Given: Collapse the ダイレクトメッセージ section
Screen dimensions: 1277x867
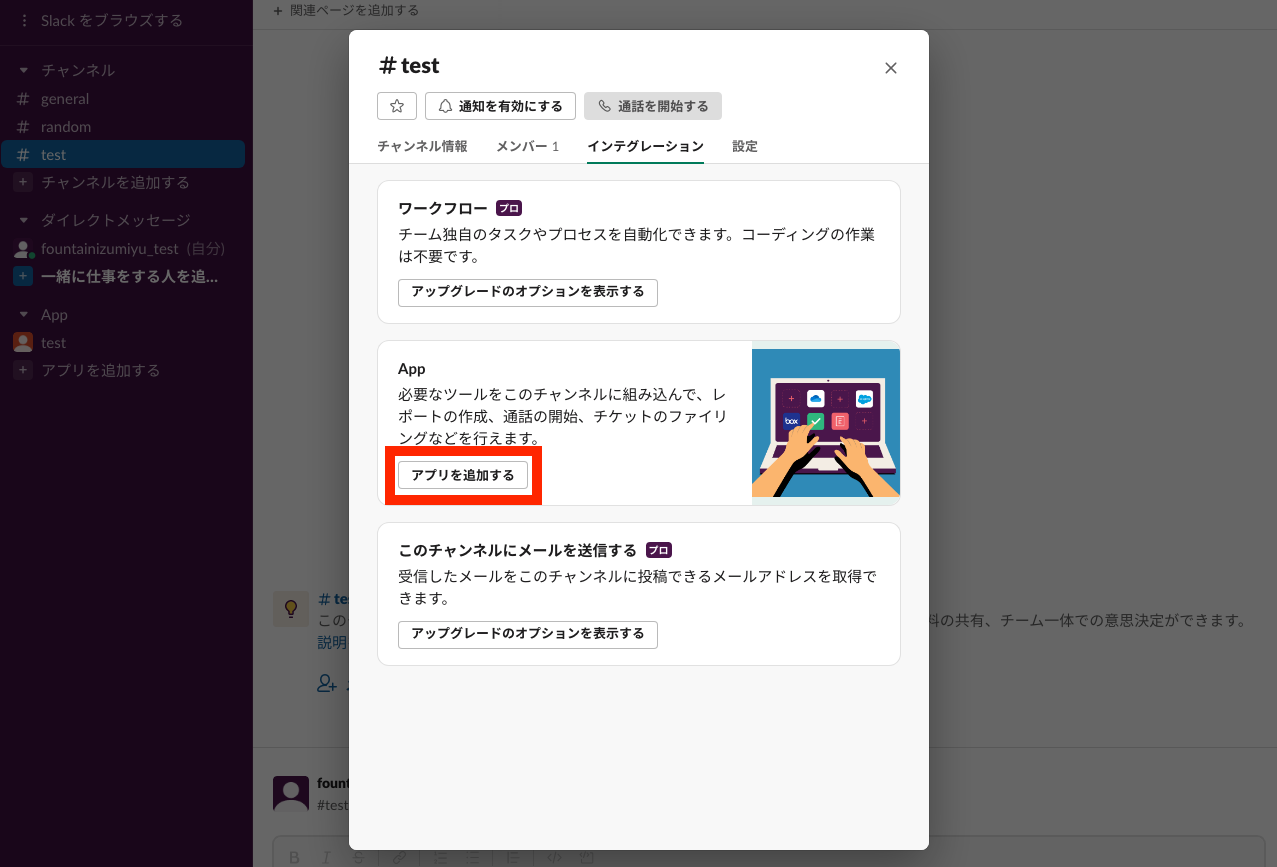Looking at the screenshot, I should pos(24,220).
